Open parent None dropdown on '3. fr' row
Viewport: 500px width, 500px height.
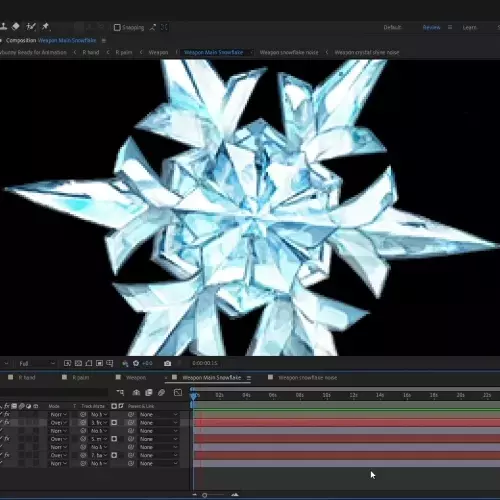(159, 423)
